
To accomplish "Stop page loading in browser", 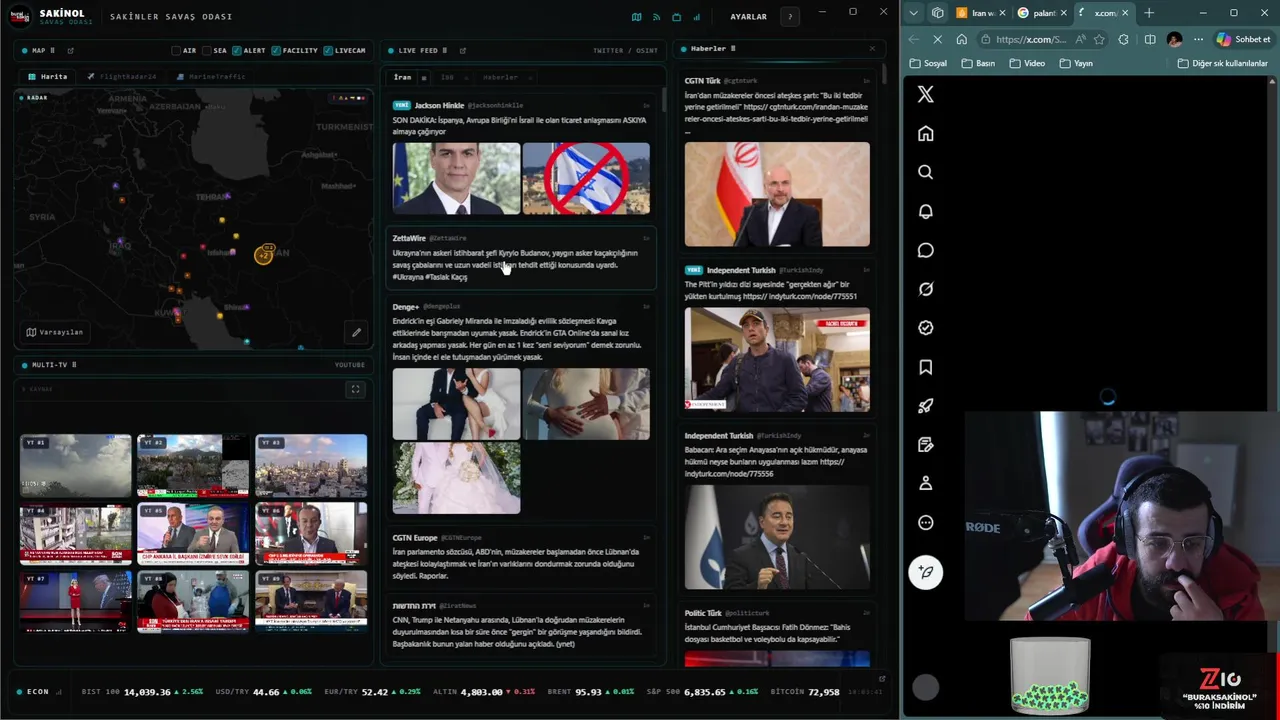I will pos(937,39).
